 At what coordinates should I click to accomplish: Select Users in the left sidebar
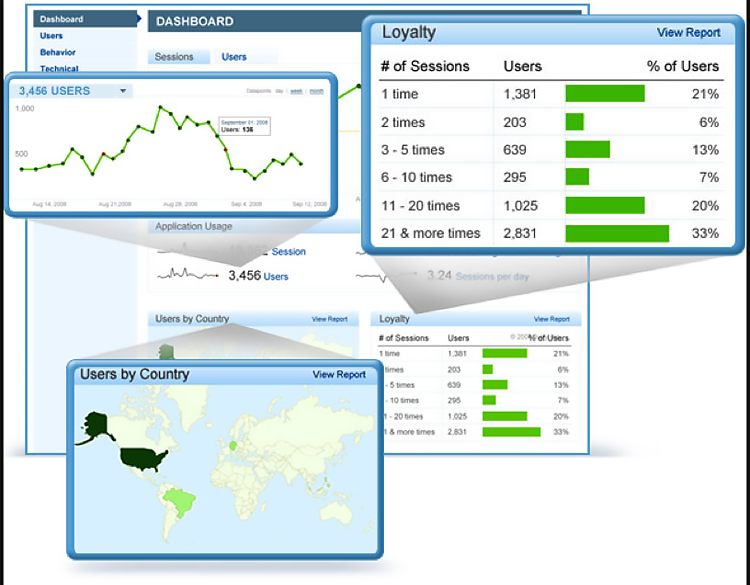51,36
